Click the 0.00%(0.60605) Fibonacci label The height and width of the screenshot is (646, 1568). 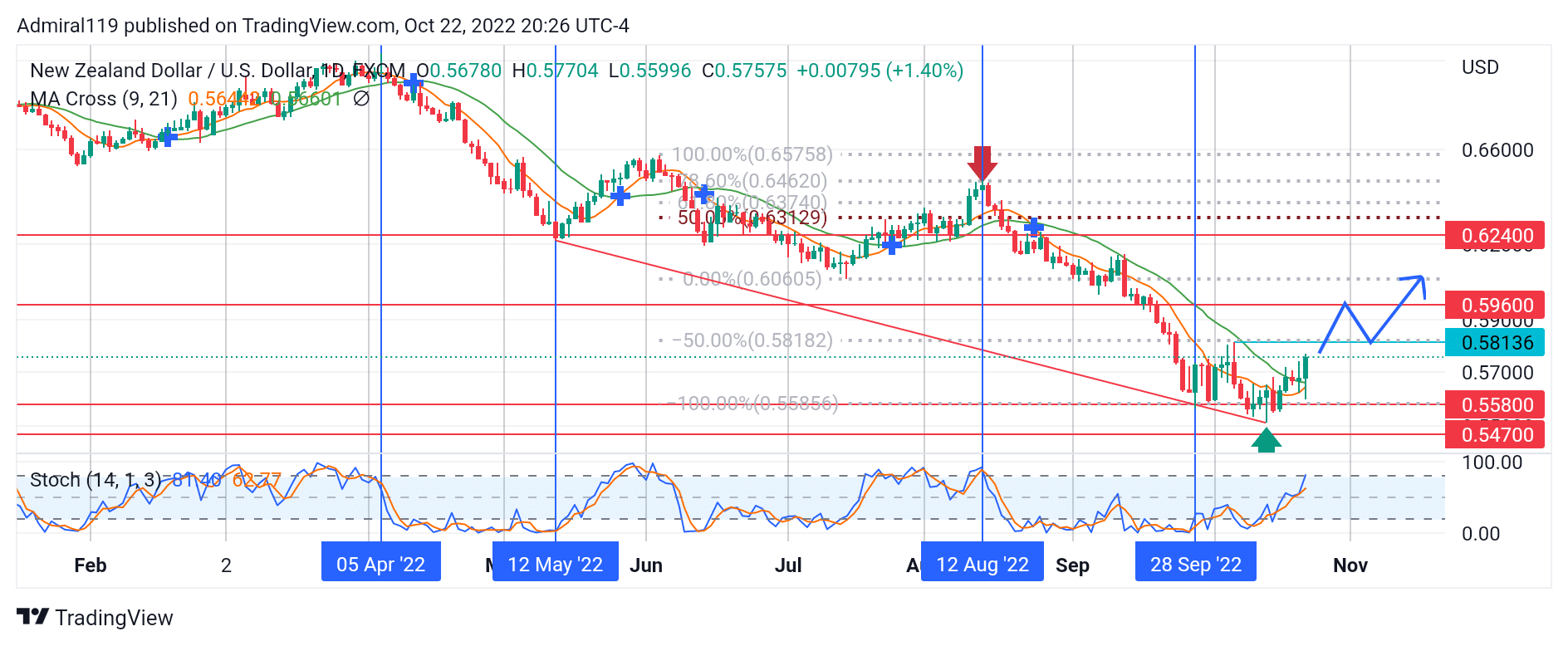pos(752,279)
